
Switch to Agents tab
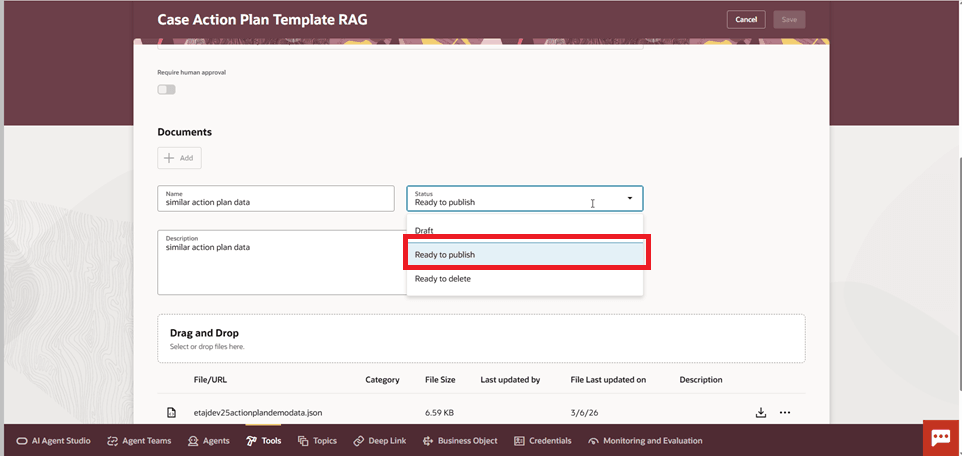[x=209, y=441]
